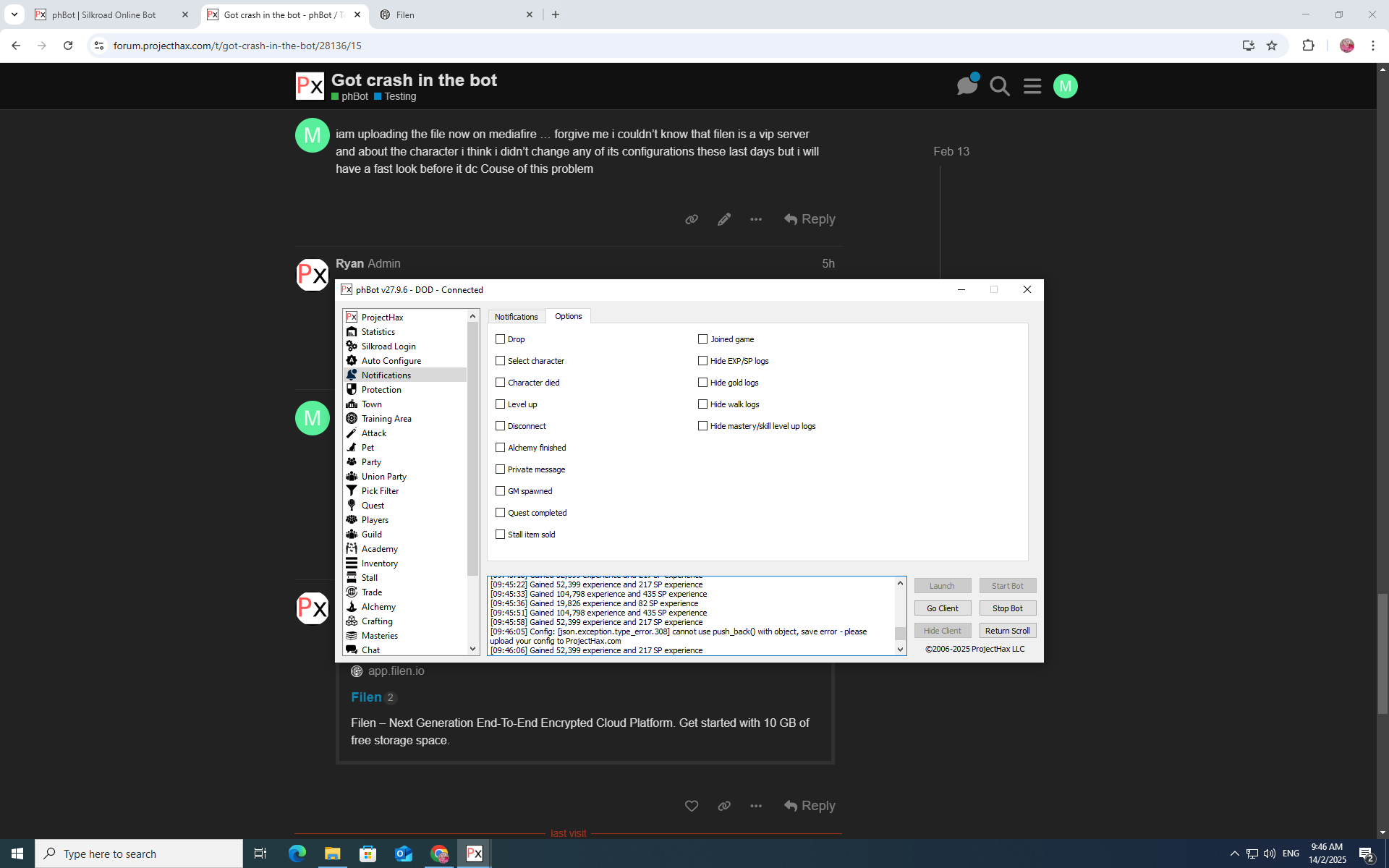The image size is (1389, 868).
Task: Like the Filen post with the heart icon
Action: coord(692,806)
